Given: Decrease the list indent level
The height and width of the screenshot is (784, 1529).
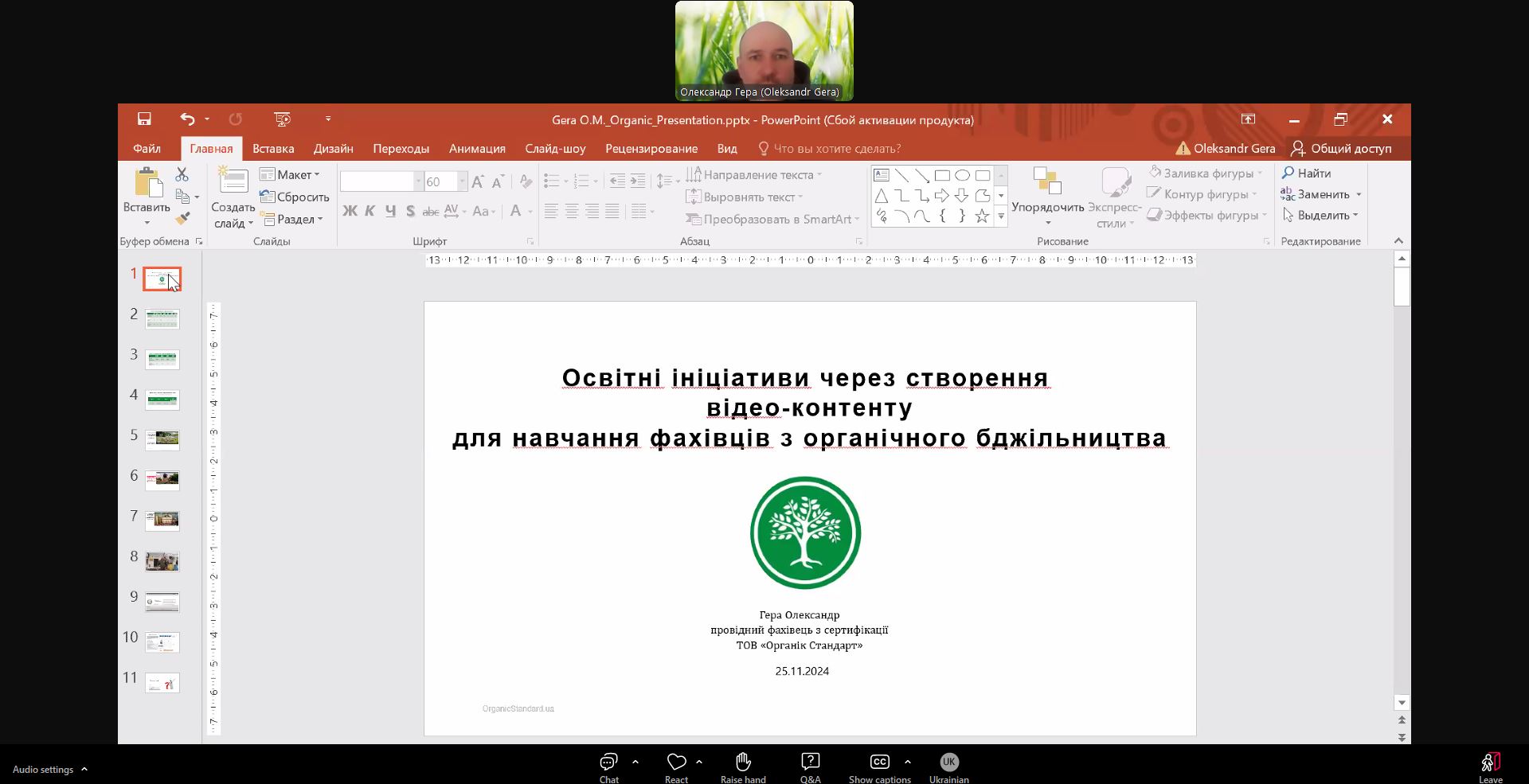Looking at the screenshot, I should click(617, 181).
